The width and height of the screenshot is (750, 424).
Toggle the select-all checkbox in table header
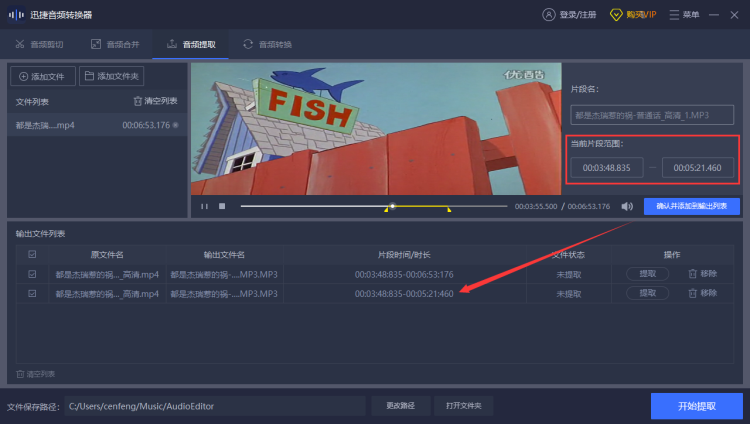pyautogui.click(x=32, y=254)
